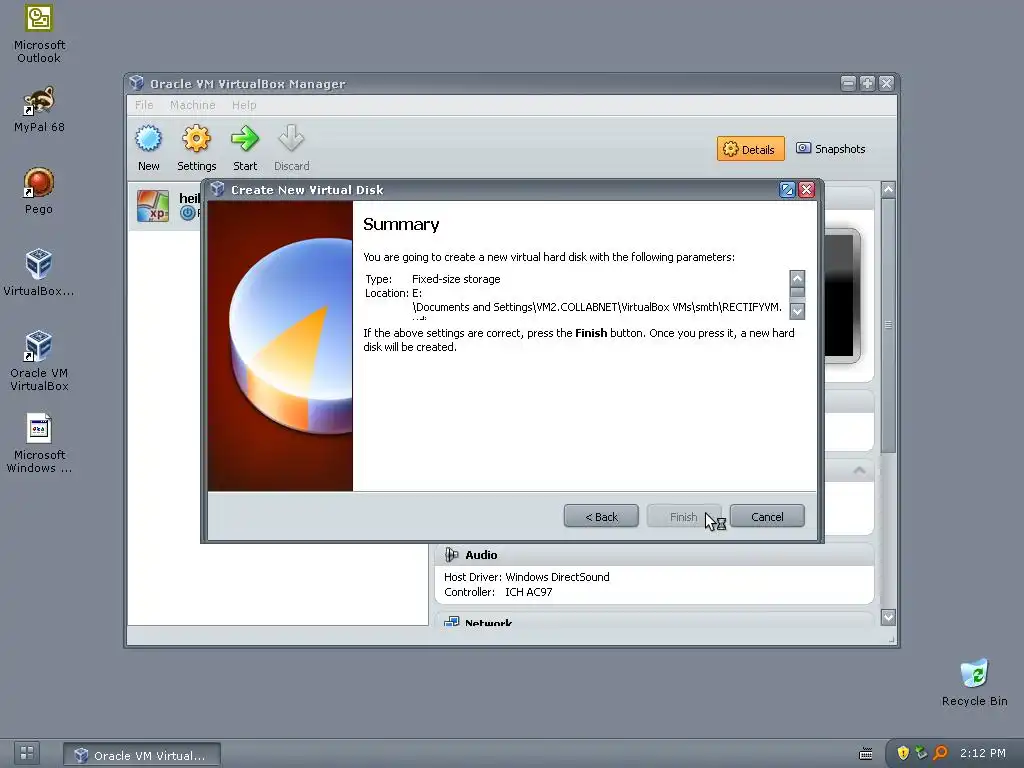The height and width of the screenshot is (768, 1024).
Task: Switch to the Snapshots view
Action: (x=831, y=149)
